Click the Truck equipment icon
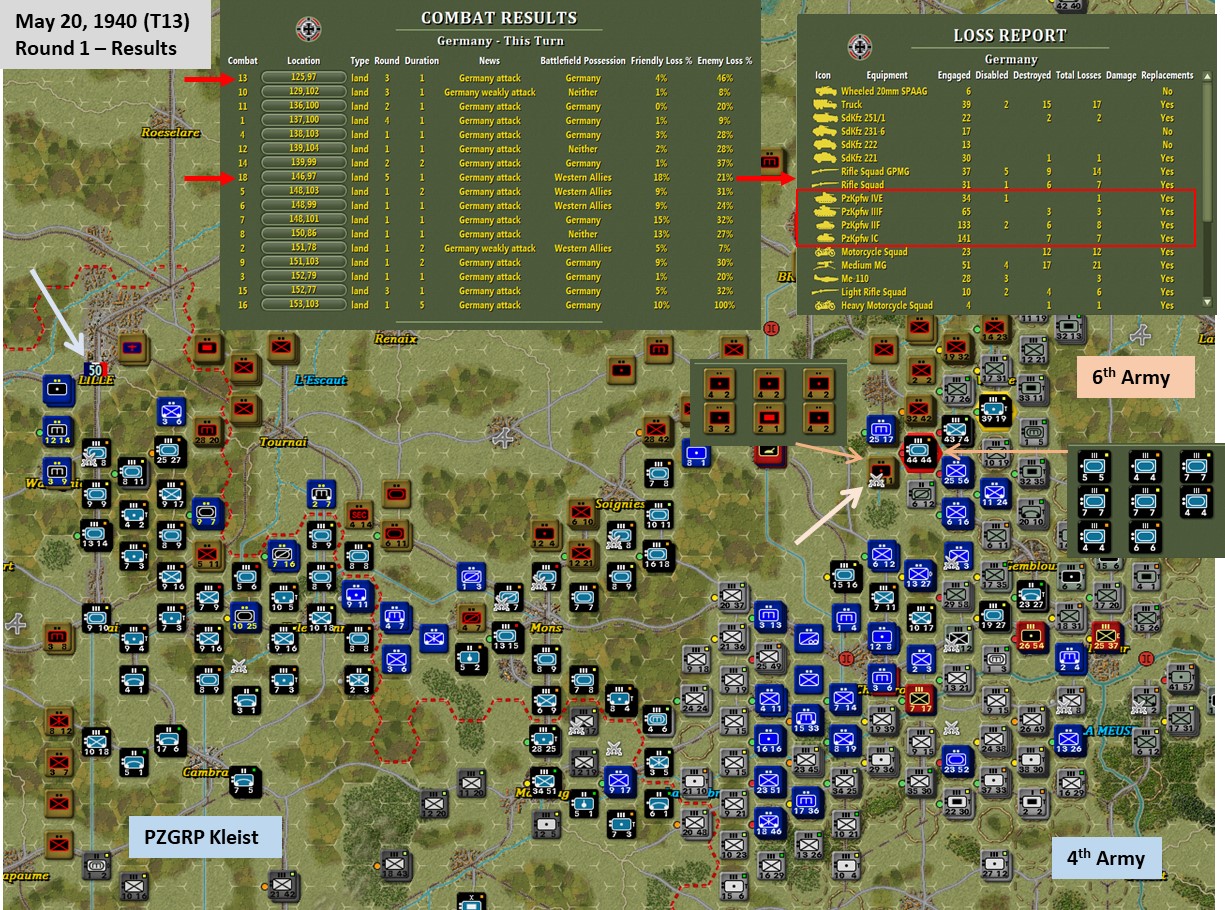The height and width of the screenshot is (910, 1225). [x=828, y=104]
